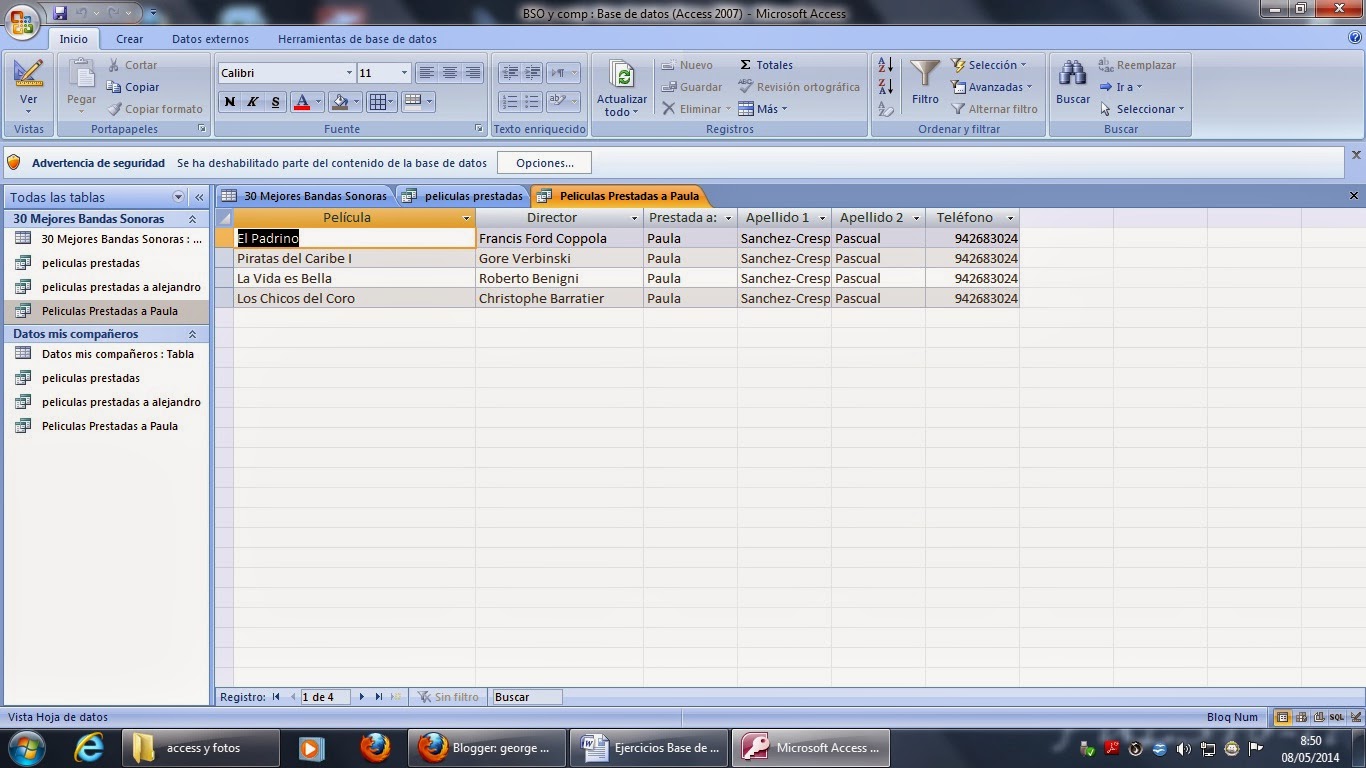The height and width of the screenshot is (768, 1366).
Task: Collapse 30 Mejores Bandas Sonoras group
Action: pyautogui.click(x=192, y=219)
